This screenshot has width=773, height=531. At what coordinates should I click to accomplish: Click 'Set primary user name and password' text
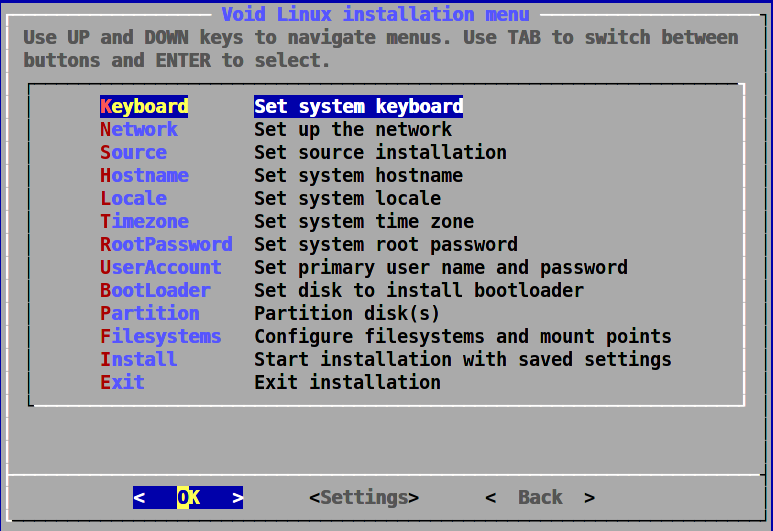[440, 267]
